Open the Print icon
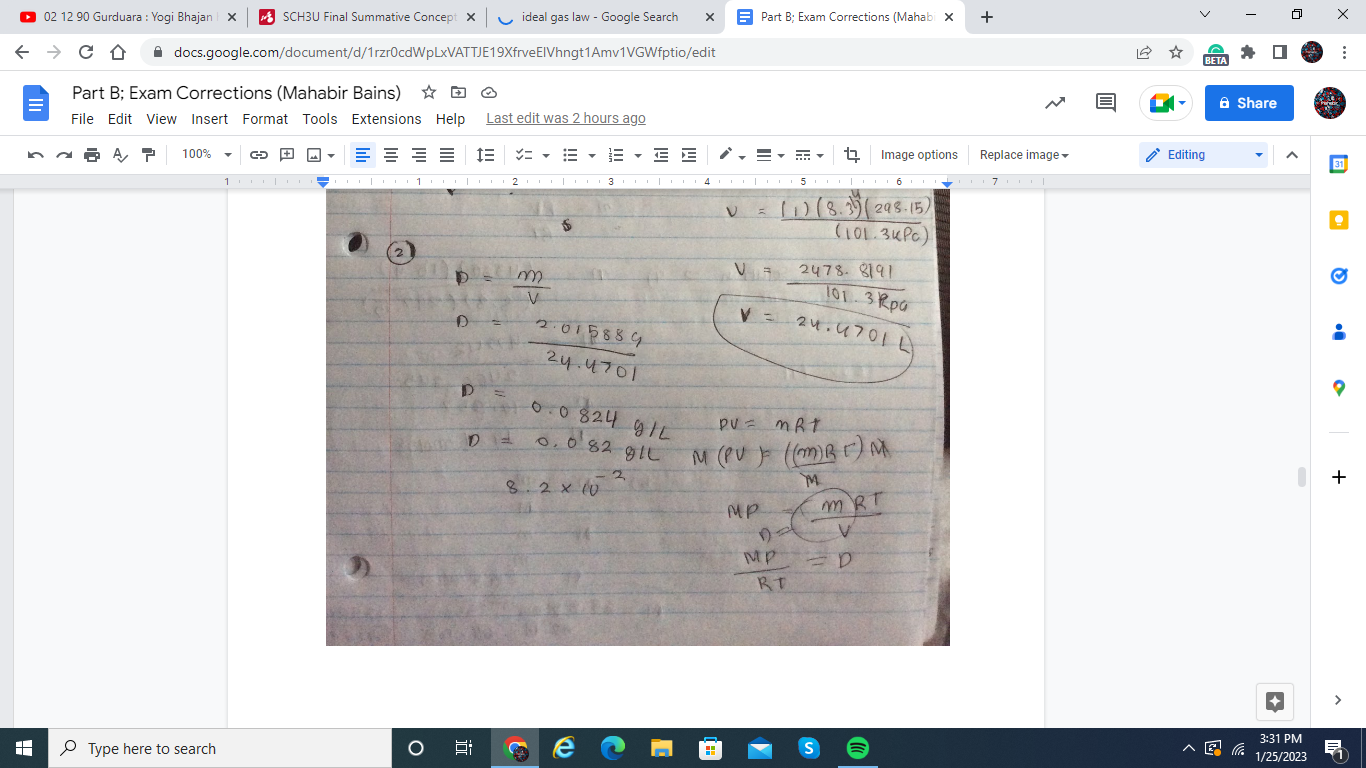1366x768 pixels. click(x=91, y=154)
